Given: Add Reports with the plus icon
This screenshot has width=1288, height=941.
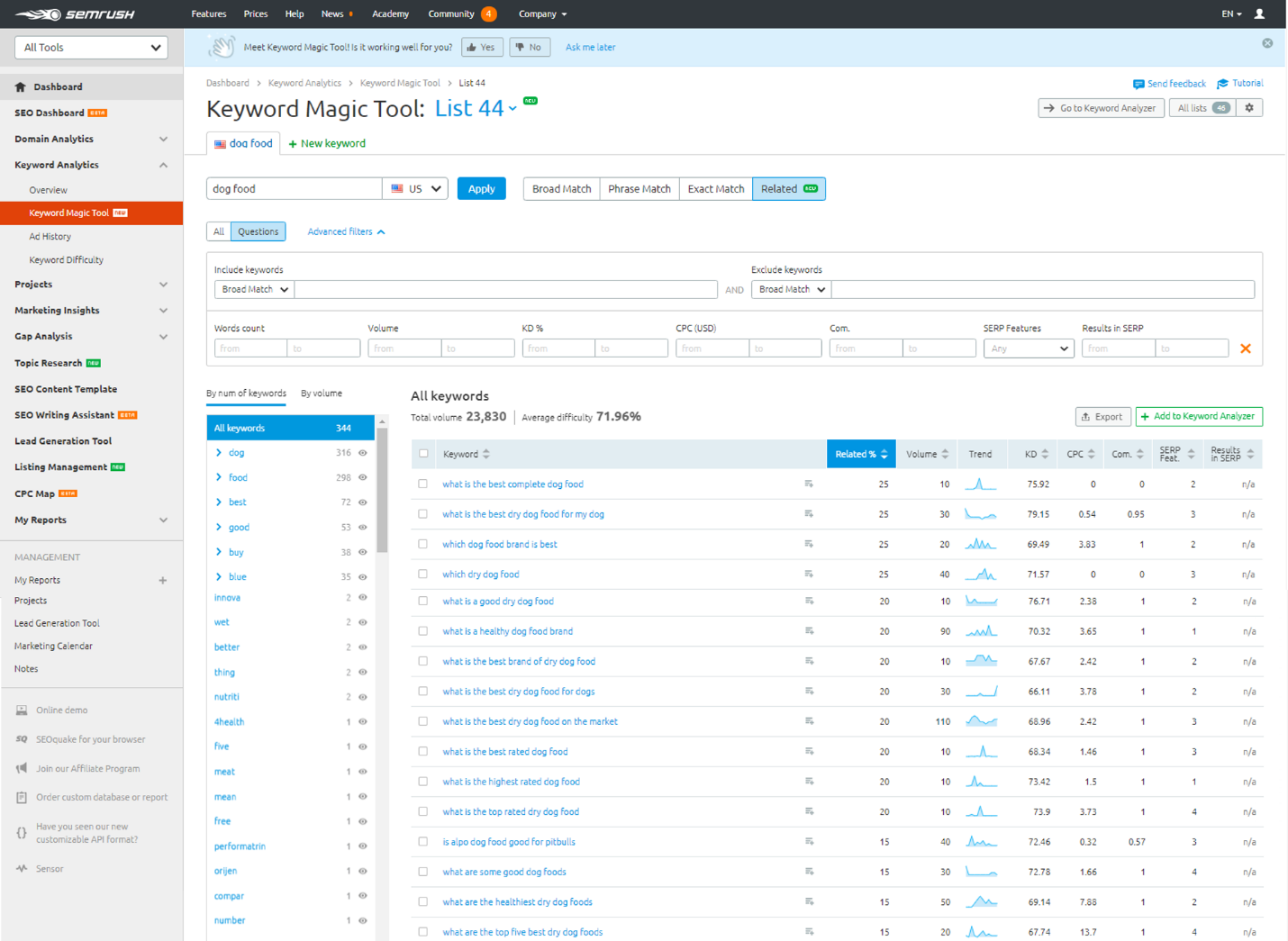Looking at the screenshot, I should [x=163, y=581].
